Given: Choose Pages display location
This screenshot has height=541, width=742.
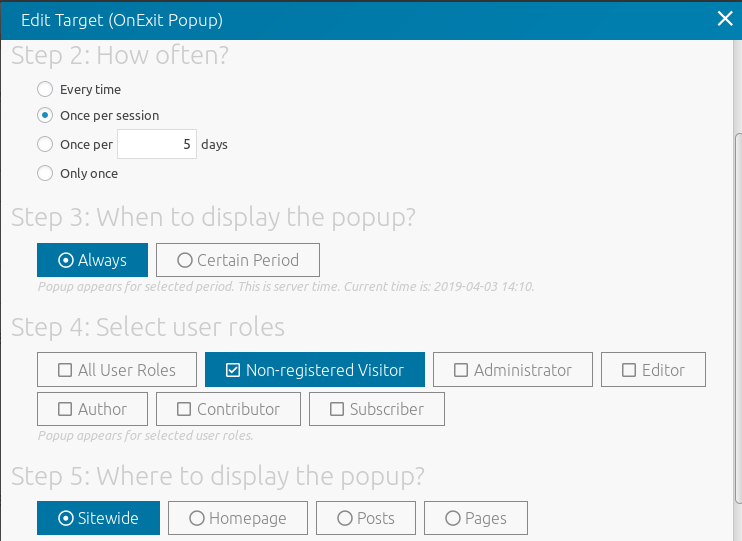Looking at the screenshot, I should (476, 518).
